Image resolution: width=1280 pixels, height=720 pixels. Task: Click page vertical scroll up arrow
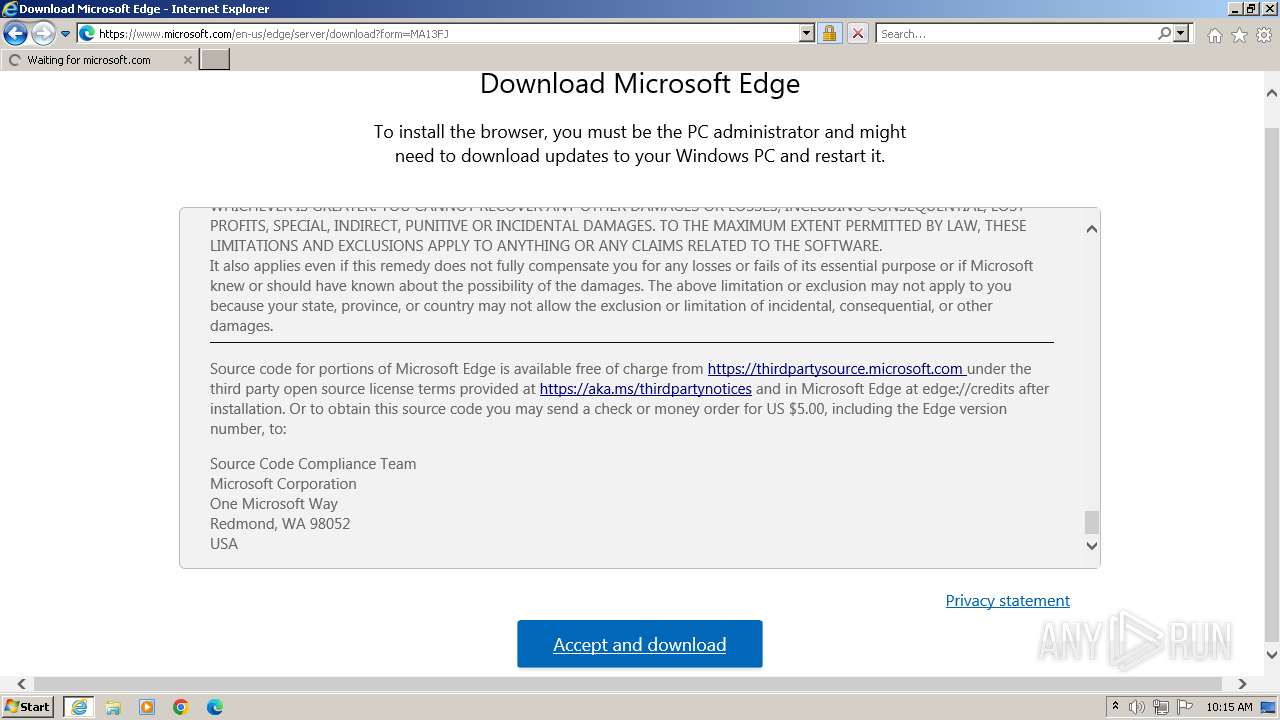click(x=1272, y=94)
